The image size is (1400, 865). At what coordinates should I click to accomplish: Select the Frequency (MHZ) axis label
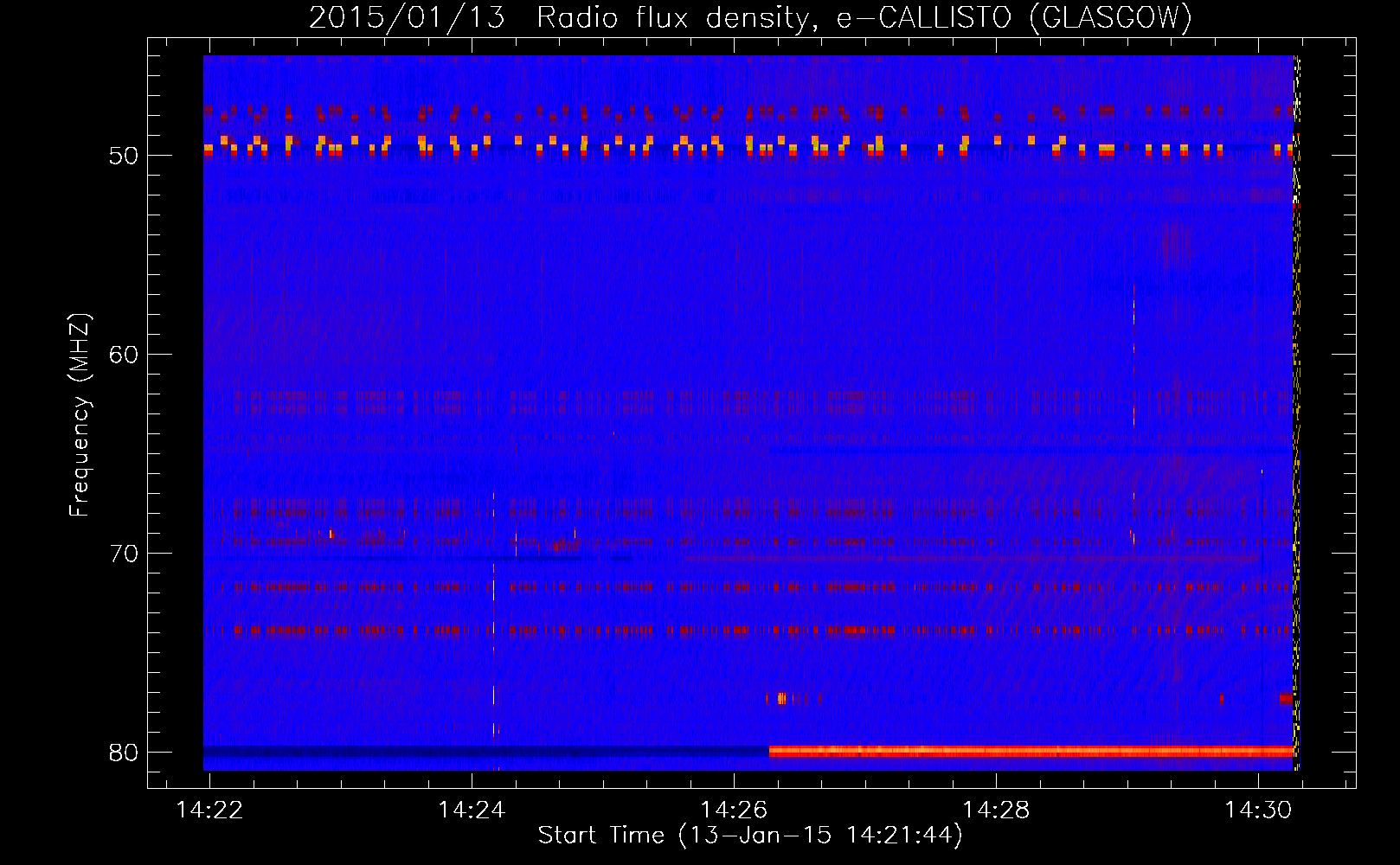(79, 415)
